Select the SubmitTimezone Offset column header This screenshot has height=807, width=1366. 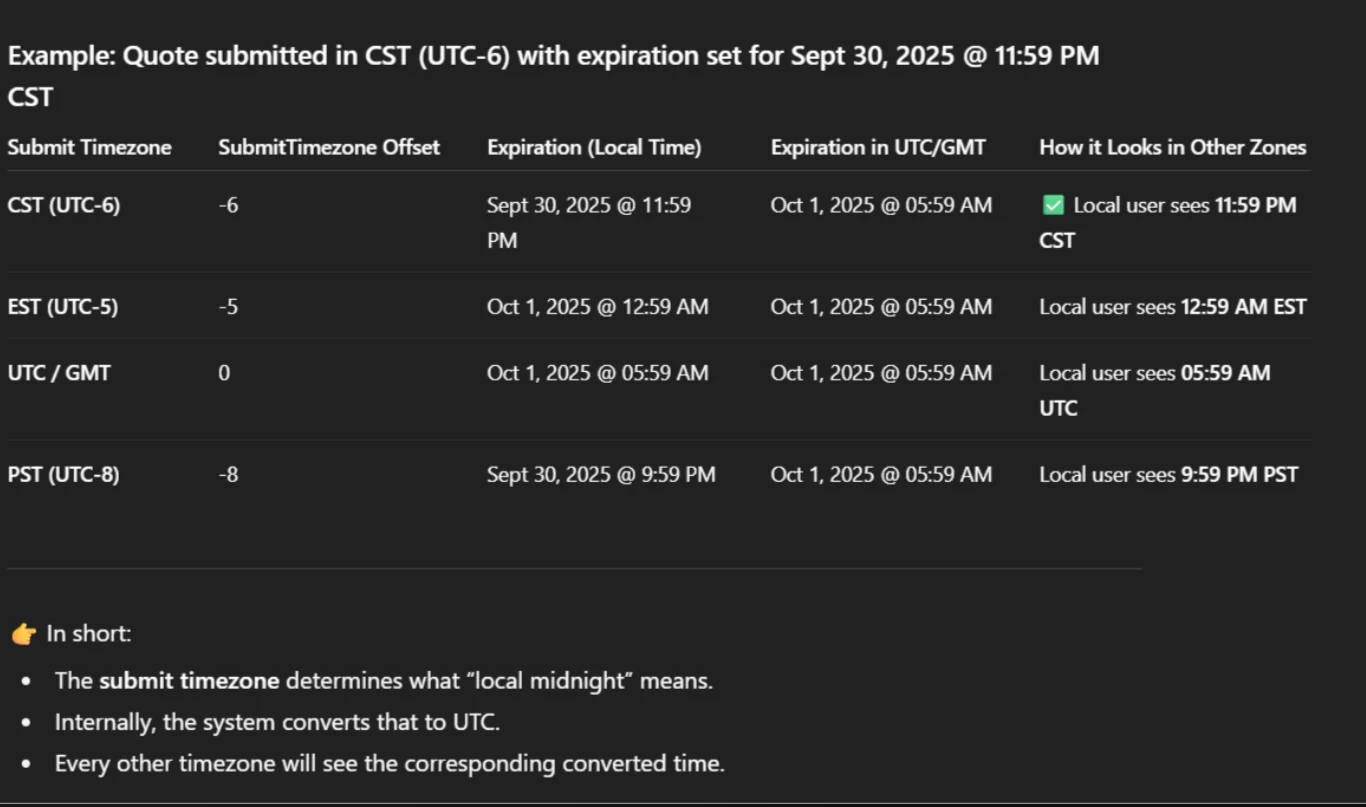329,147
